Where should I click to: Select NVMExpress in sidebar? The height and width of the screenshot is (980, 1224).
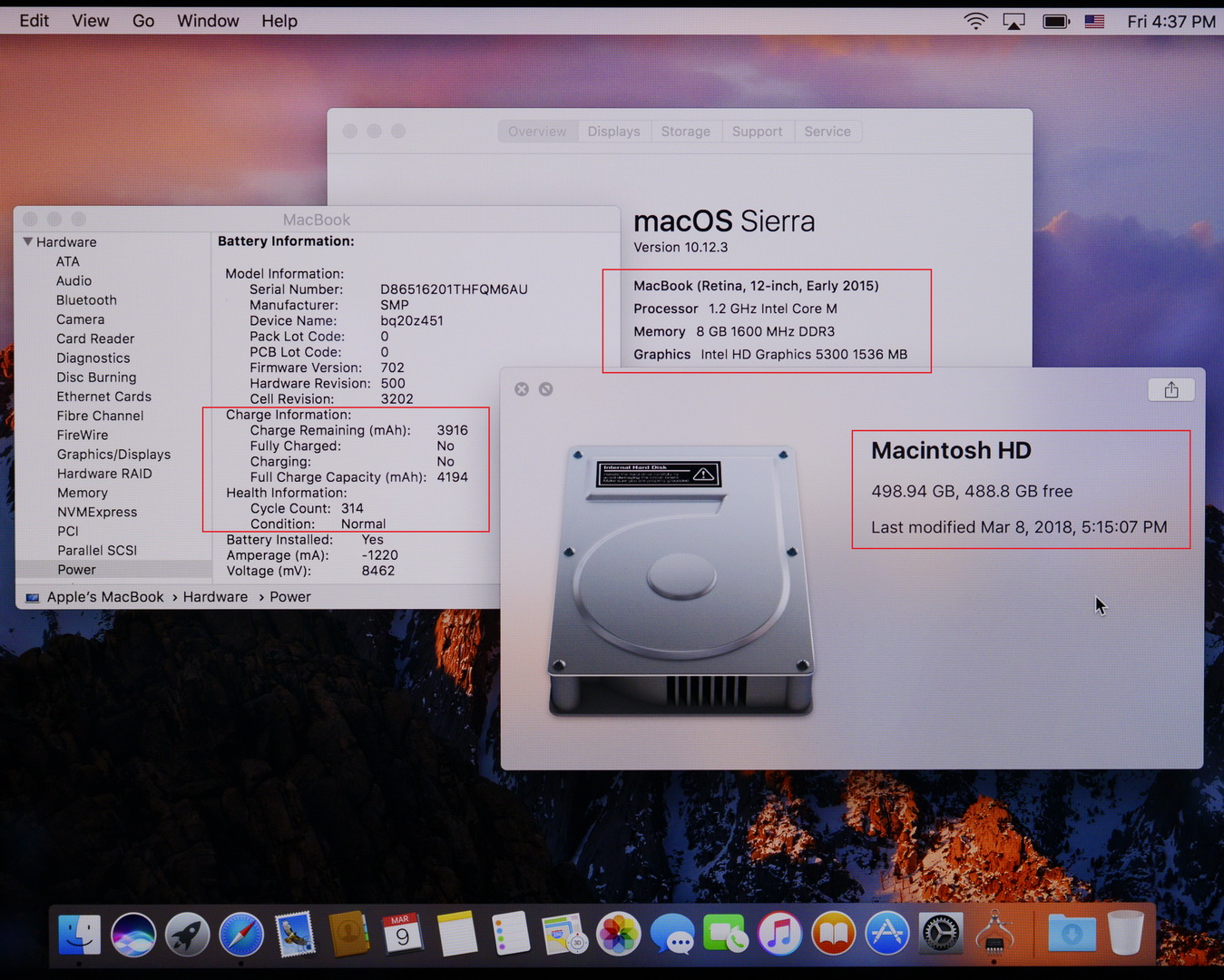pyautogui.click(x=96, y=512)
